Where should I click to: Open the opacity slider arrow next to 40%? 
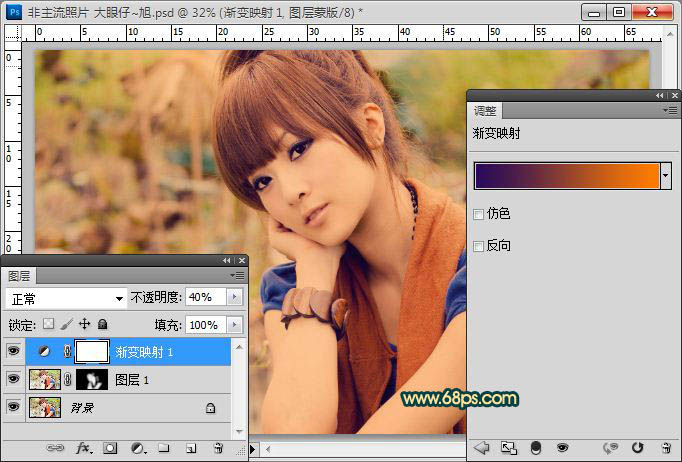(234, 297)
